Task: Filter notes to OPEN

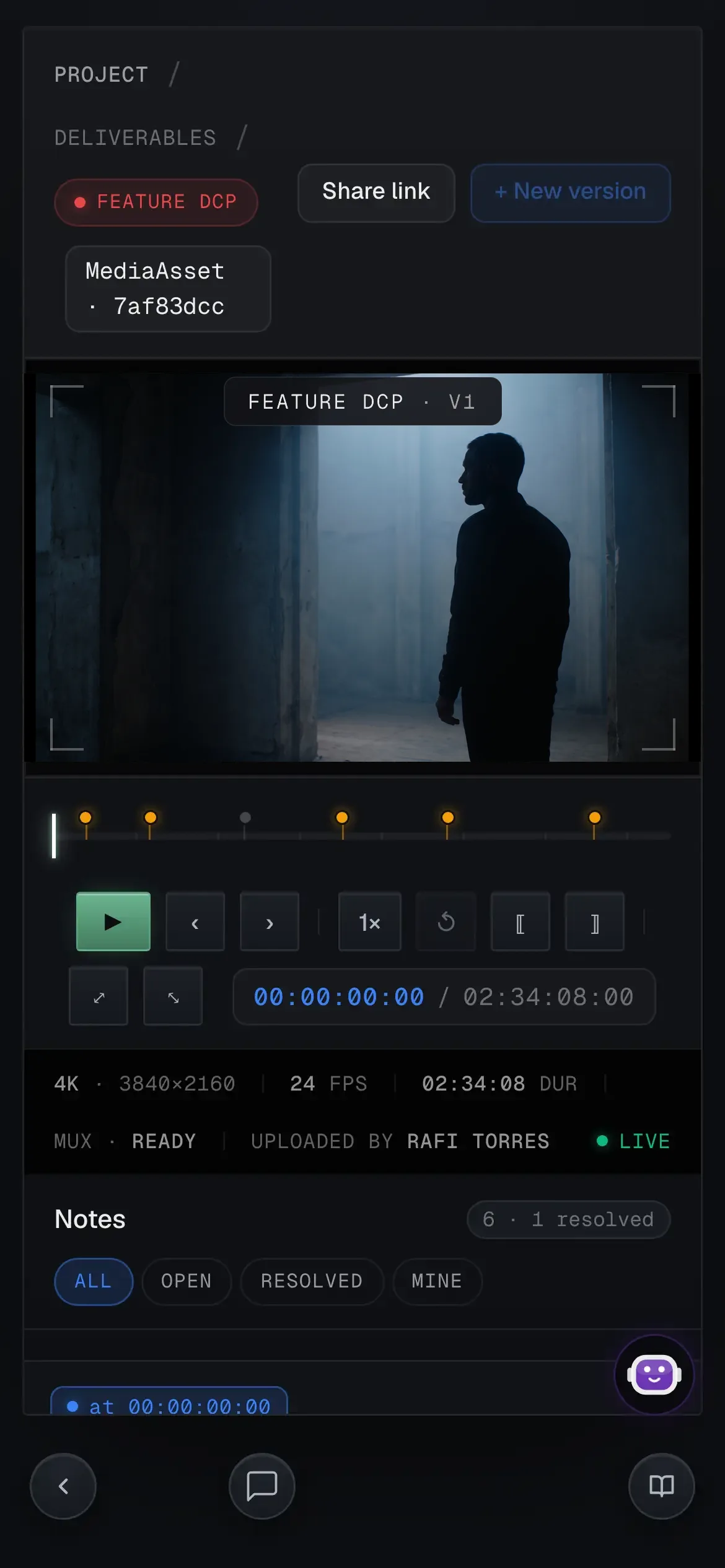Action: coord(187,1281)
